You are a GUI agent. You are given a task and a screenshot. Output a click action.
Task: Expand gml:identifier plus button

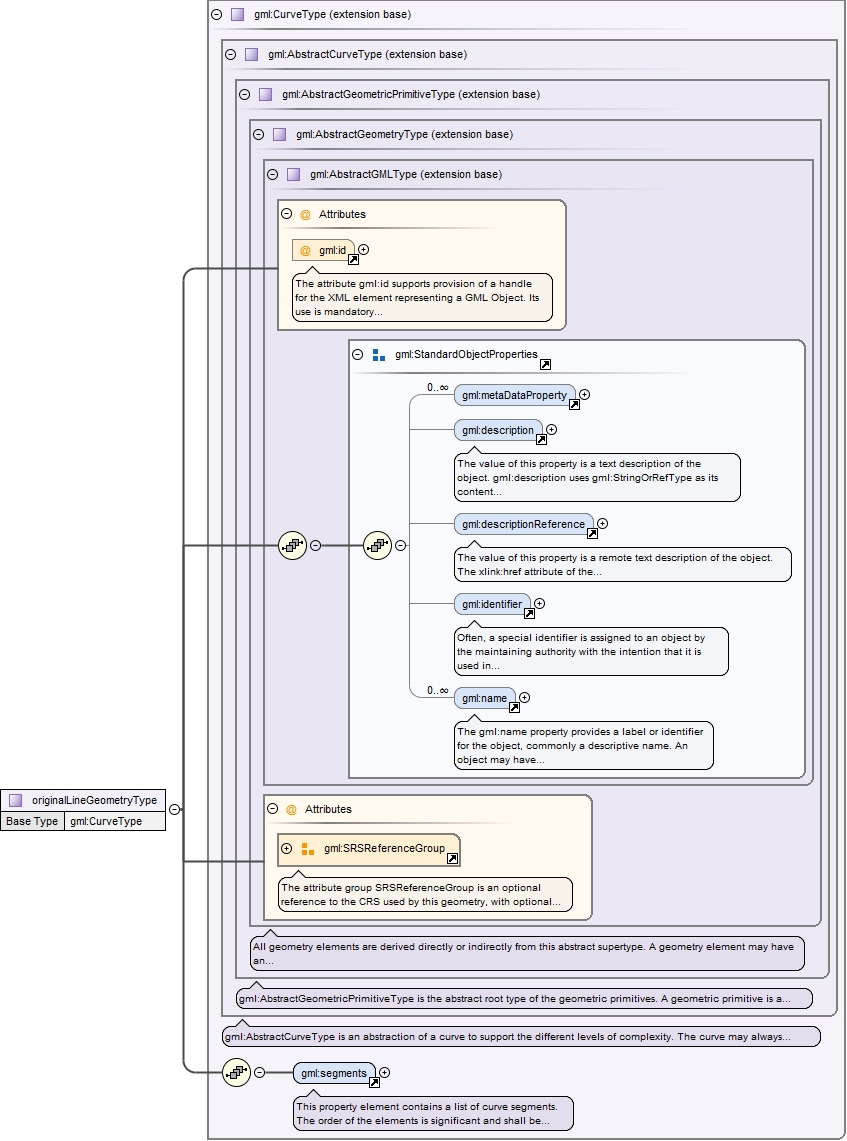(x=539, y=603)
